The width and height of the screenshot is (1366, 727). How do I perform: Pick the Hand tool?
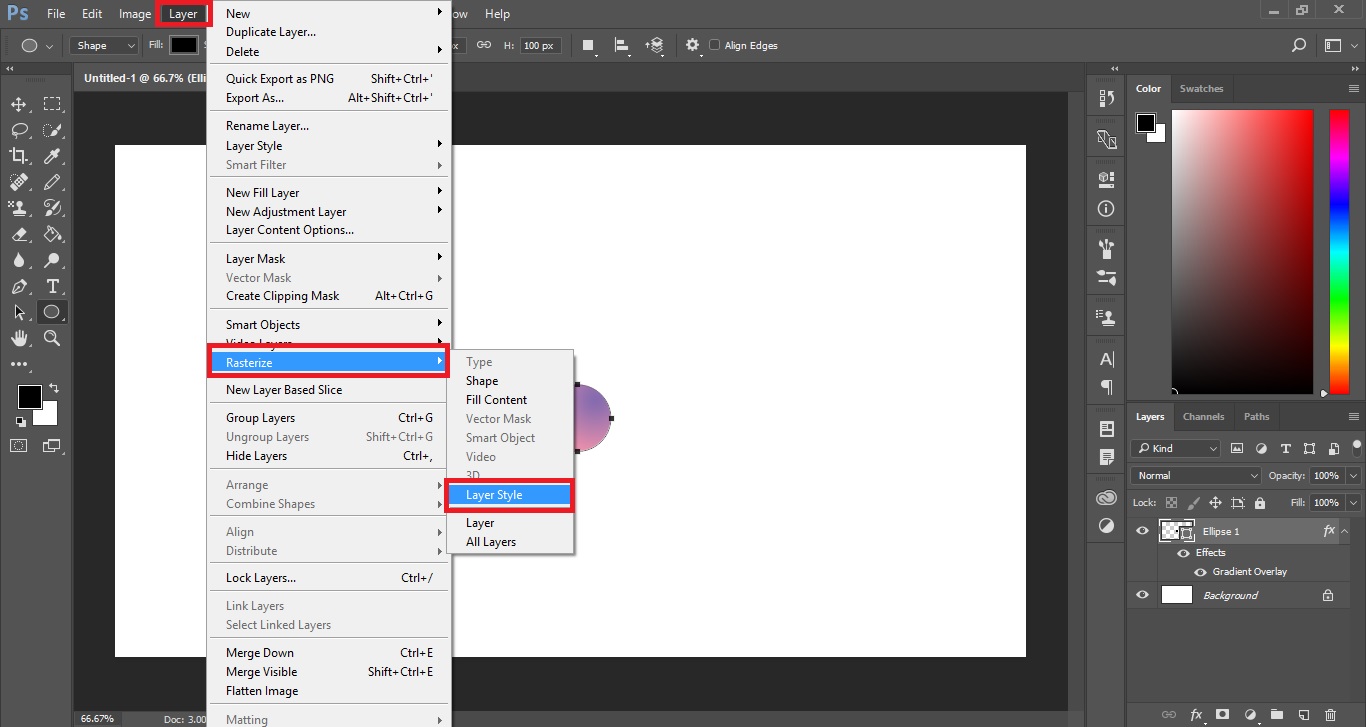(x=19, y=338)
